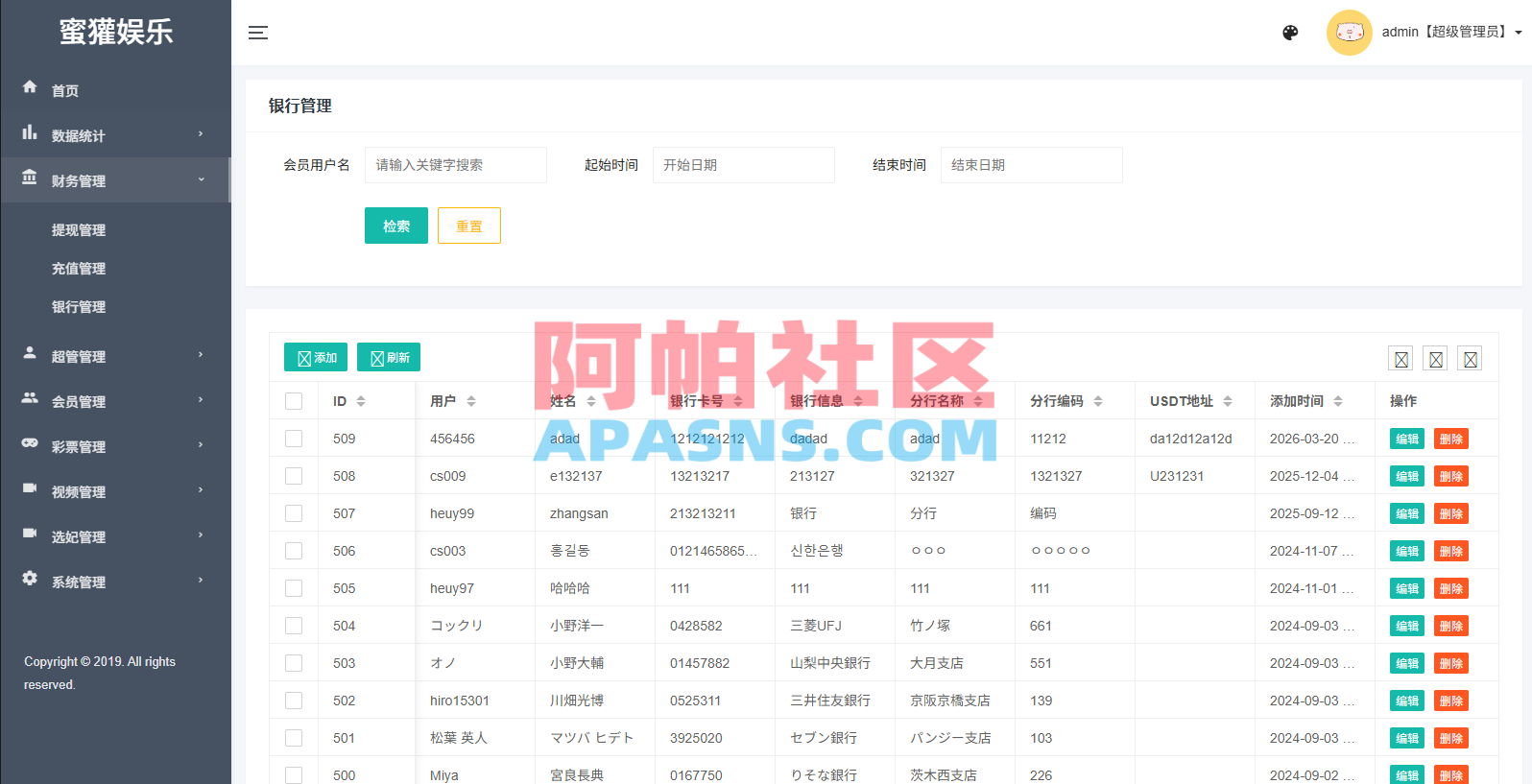1532x784 pixels.
Task: Expand 视频管理 menu chevron
Action: coord(201,489)
